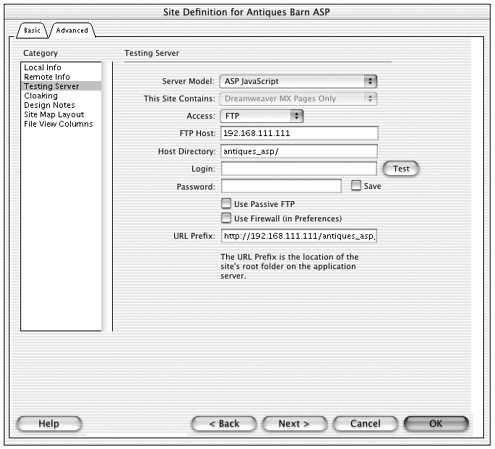The width and height of the screenshot is (495, 449).
Task: Click the Login input field
Action: coord(299,169)
